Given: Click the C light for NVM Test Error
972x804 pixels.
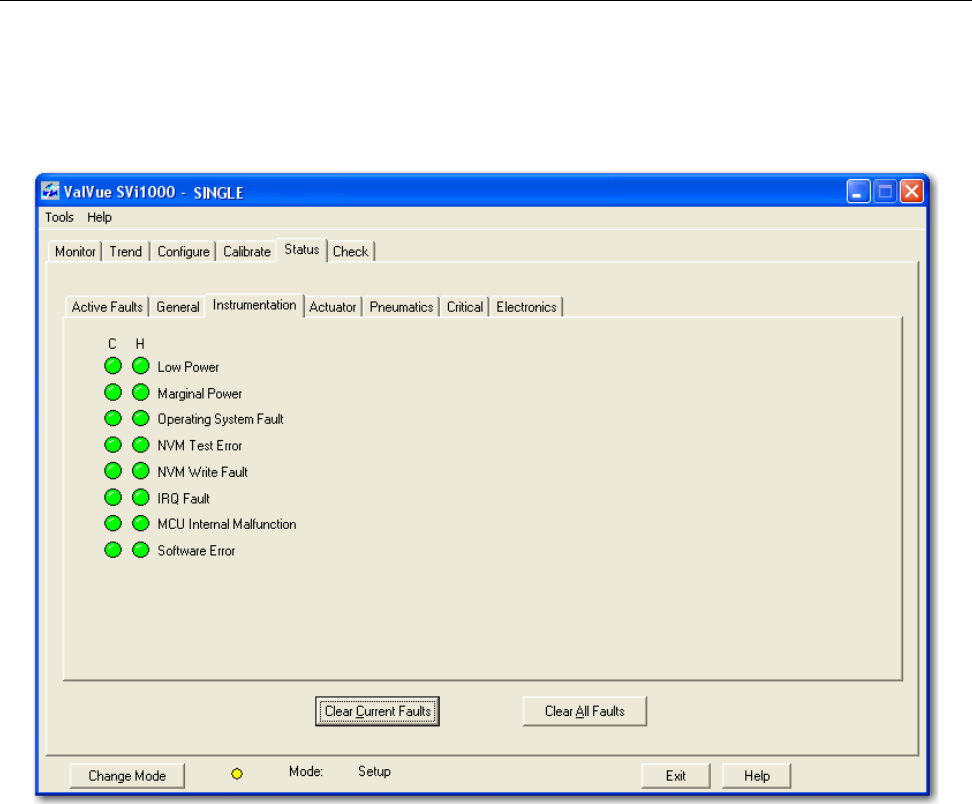Looking at the screenshot, I should 113,444.
